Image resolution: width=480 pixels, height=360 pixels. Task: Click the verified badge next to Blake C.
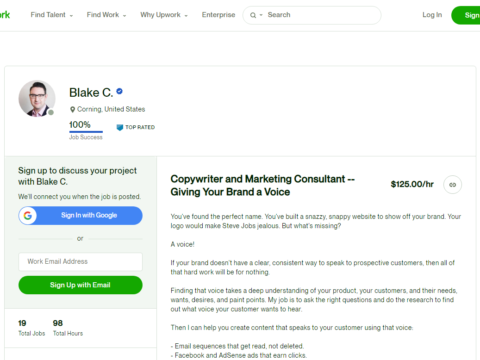[119, 91]
